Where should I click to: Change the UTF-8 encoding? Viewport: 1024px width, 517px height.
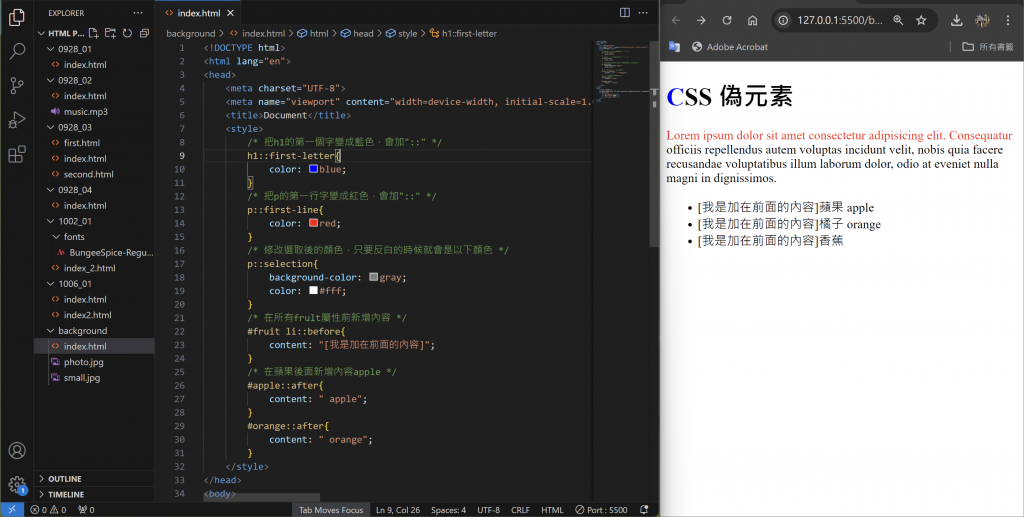coord(488,510)
